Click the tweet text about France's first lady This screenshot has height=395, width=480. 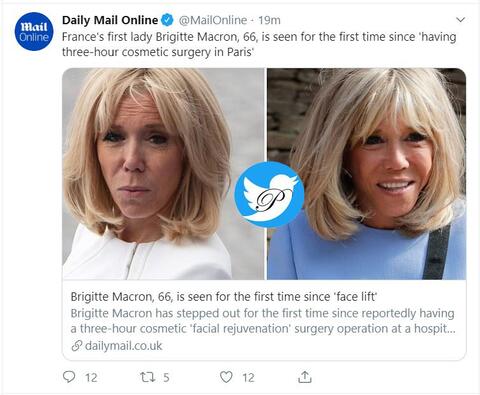coord(259,44)
